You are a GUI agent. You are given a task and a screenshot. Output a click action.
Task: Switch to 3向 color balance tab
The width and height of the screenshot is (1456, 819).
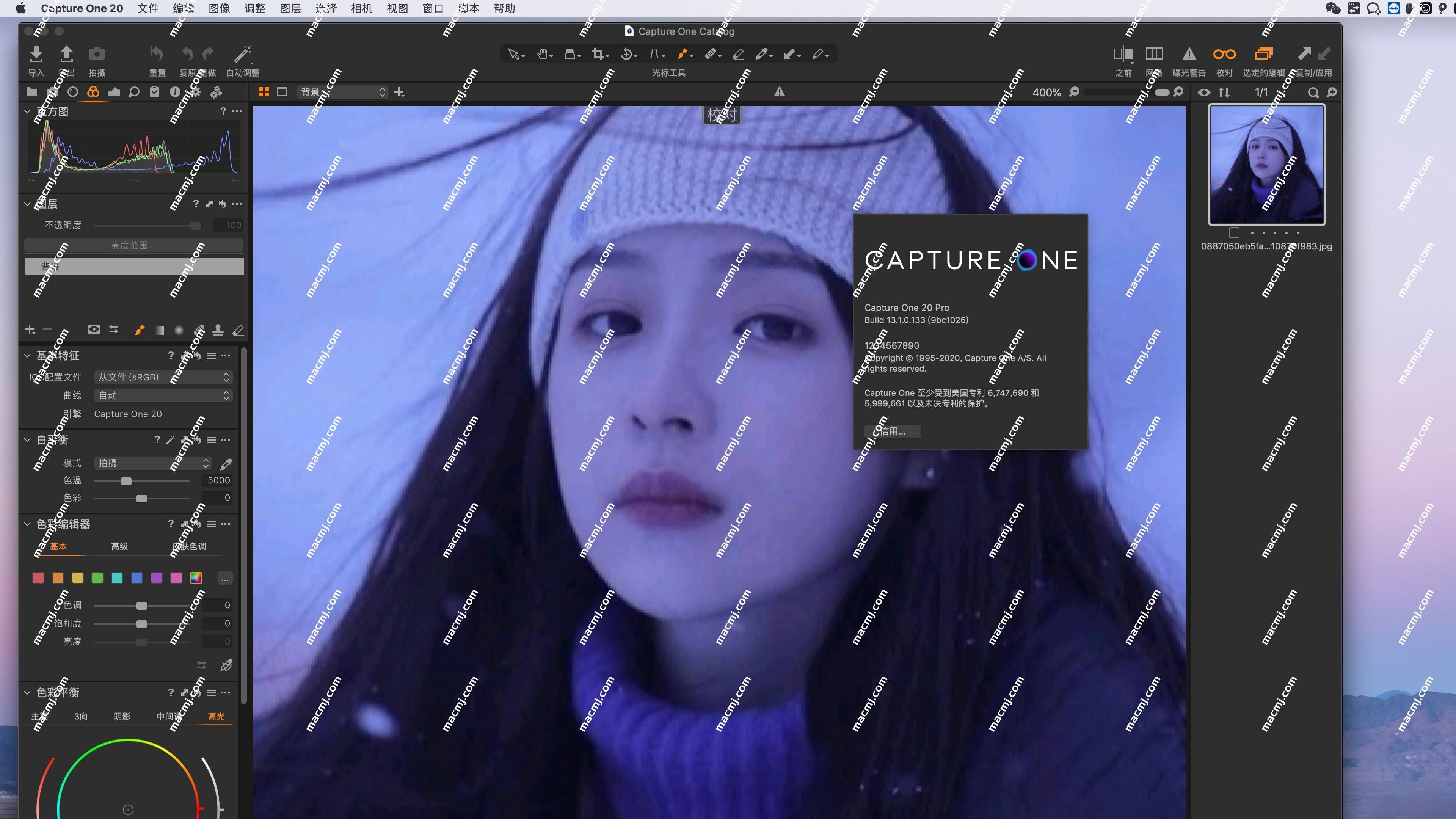tap(81, 717)
